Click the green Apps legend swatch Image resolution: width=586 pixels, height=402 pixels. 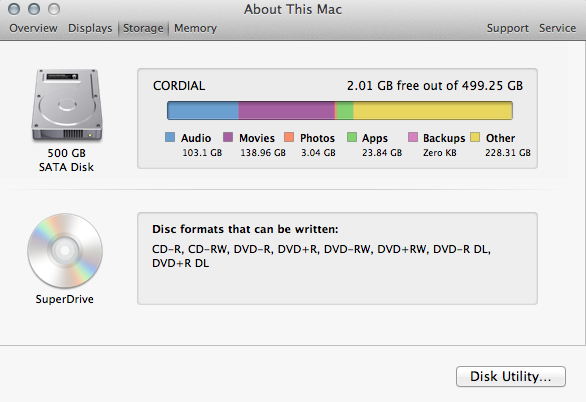click(352, 137)
